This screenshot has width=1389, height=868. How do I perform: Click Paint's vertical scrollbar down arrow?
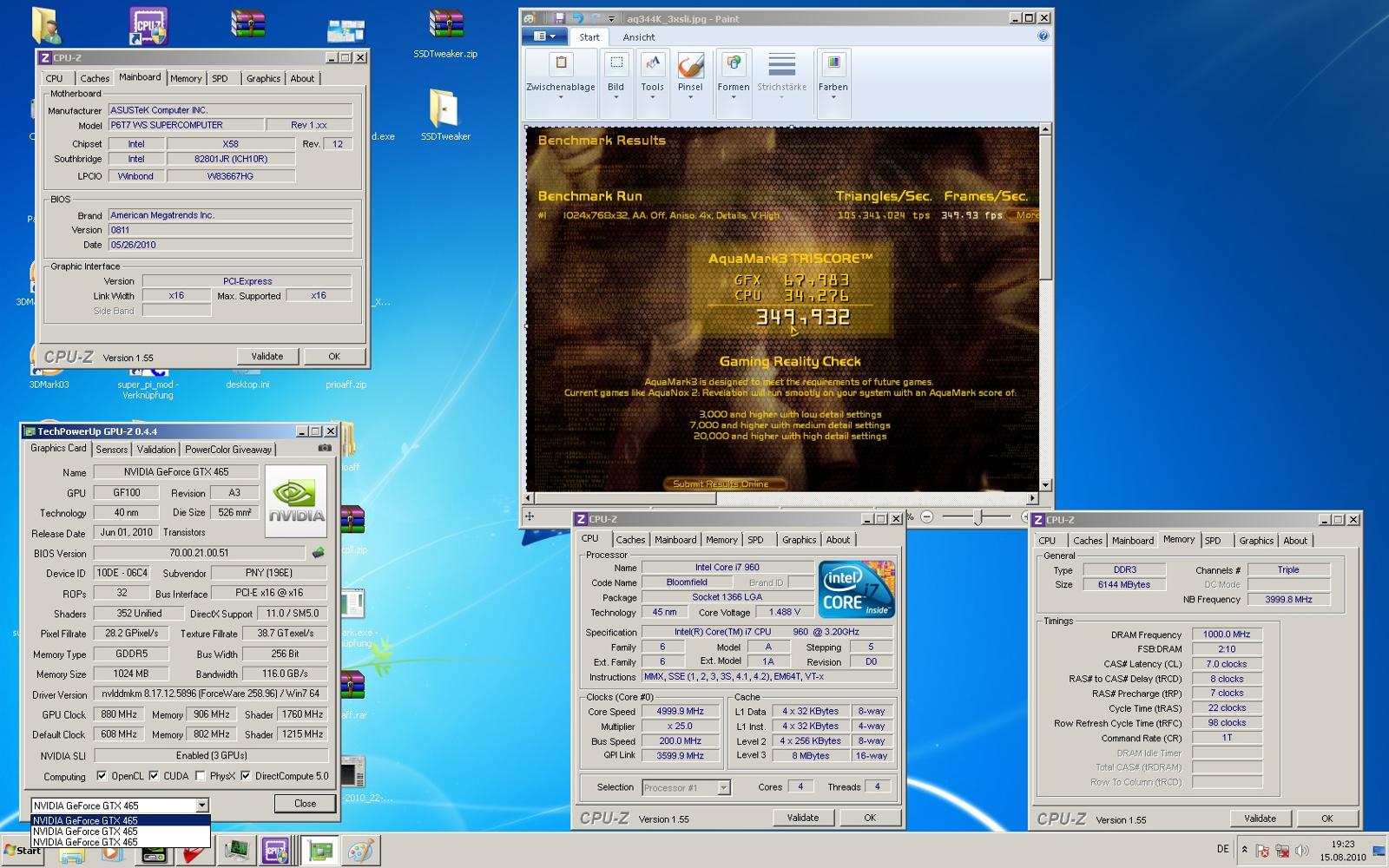click(x=1045, y=485)
